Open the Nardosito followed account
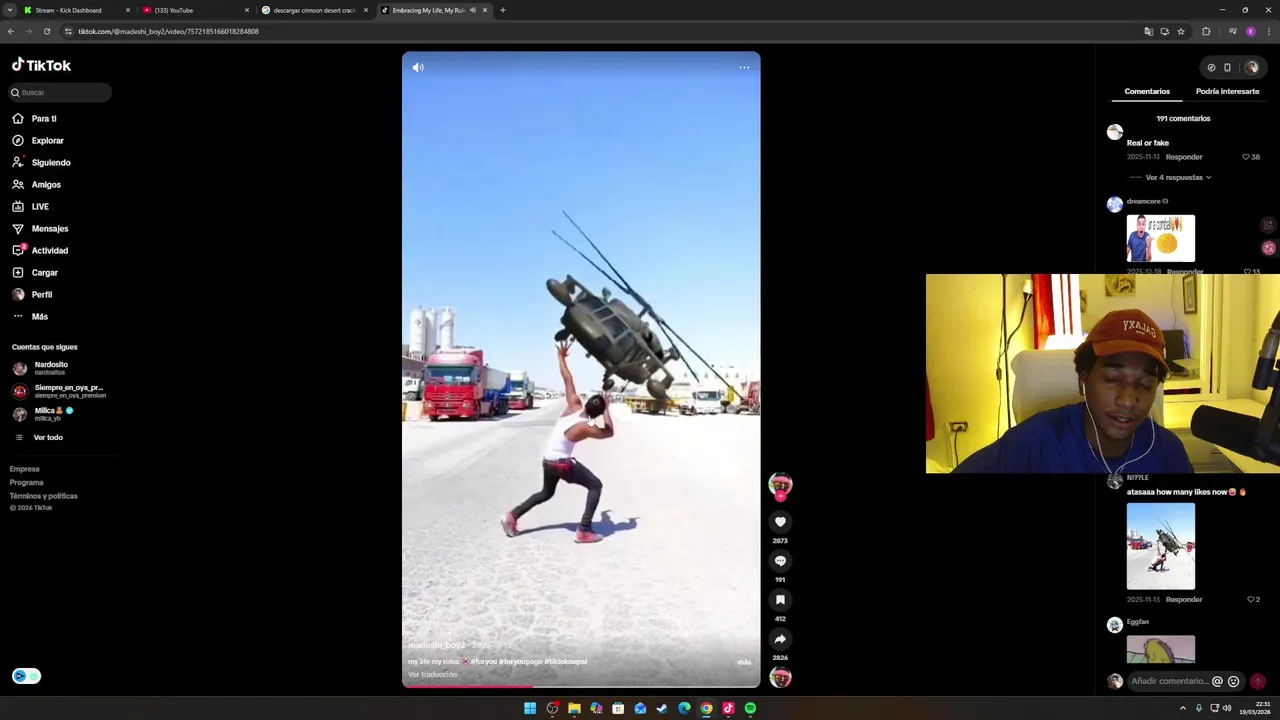This screenshot has height=720, width=1280. pos(50,367)
